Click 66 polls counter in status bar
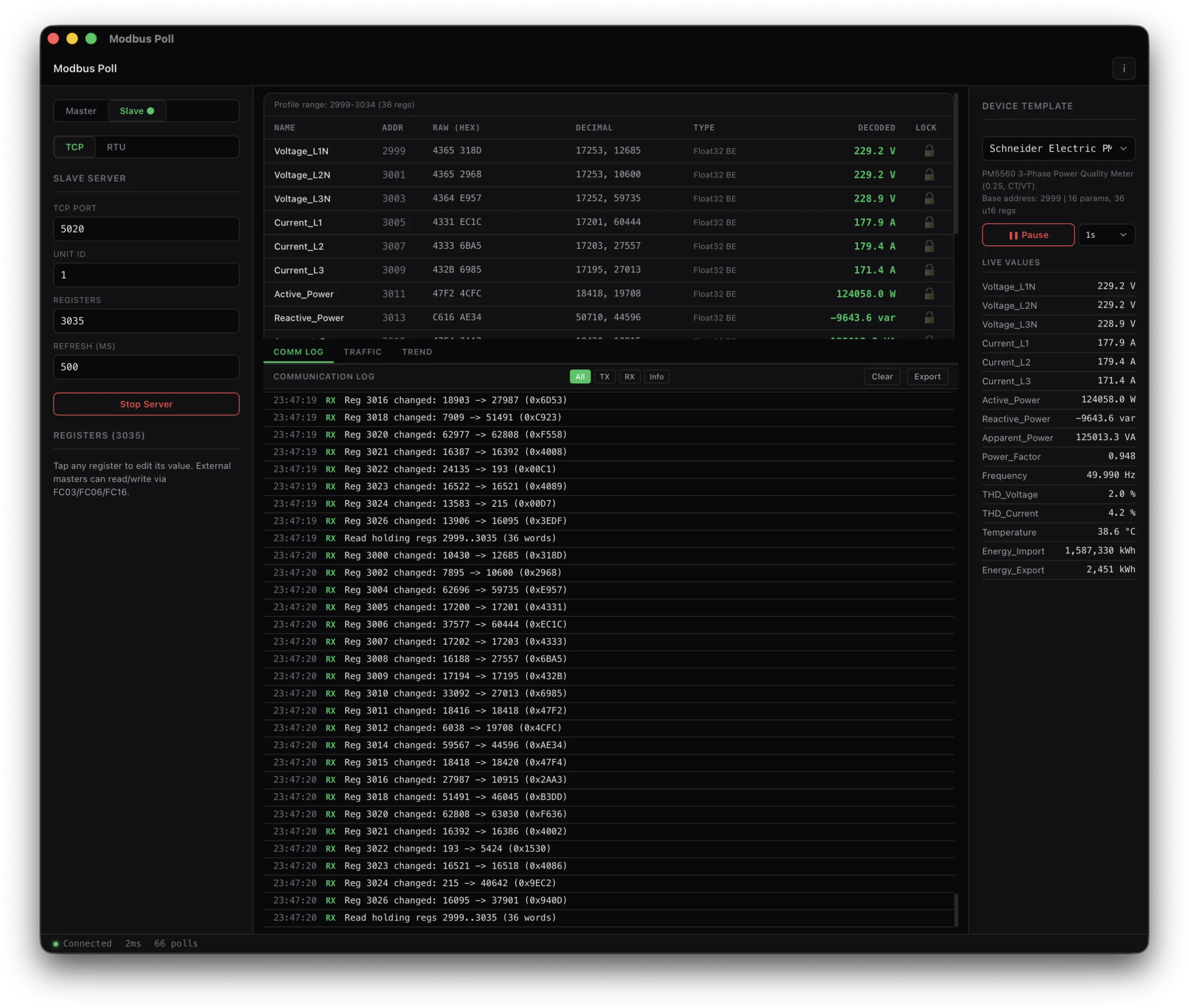This screenshot has height=1008, width=1189. click(176, 943)
